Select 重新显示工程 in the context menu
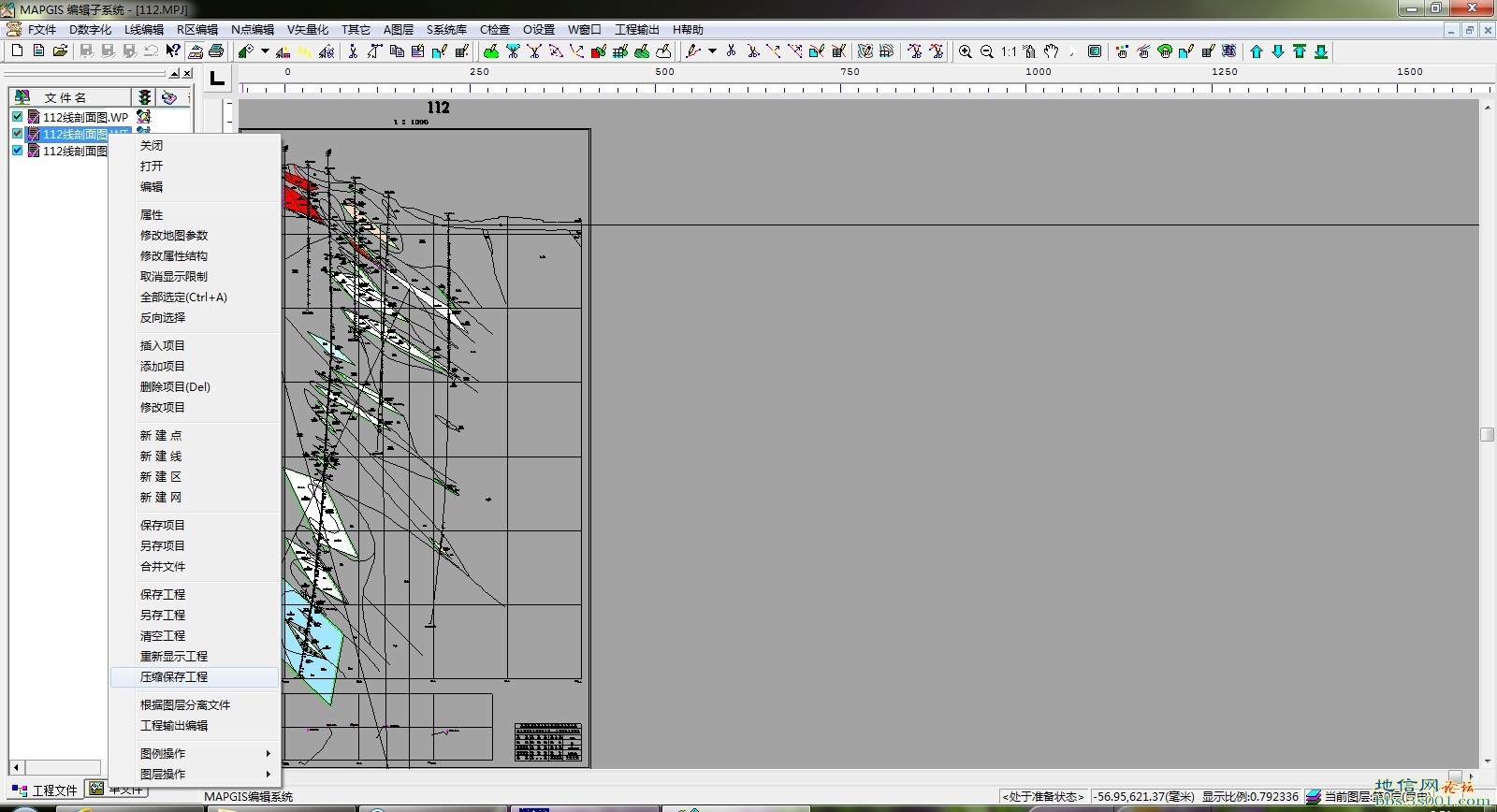This screenshot has height=812, width=1497. [195, 656]
